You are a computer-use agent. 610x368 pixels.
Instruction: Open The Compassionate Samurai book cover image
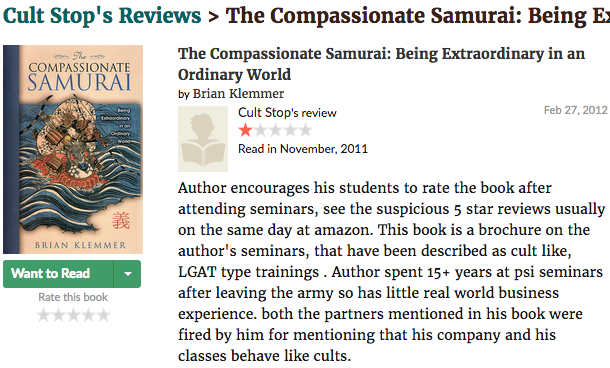73,149
